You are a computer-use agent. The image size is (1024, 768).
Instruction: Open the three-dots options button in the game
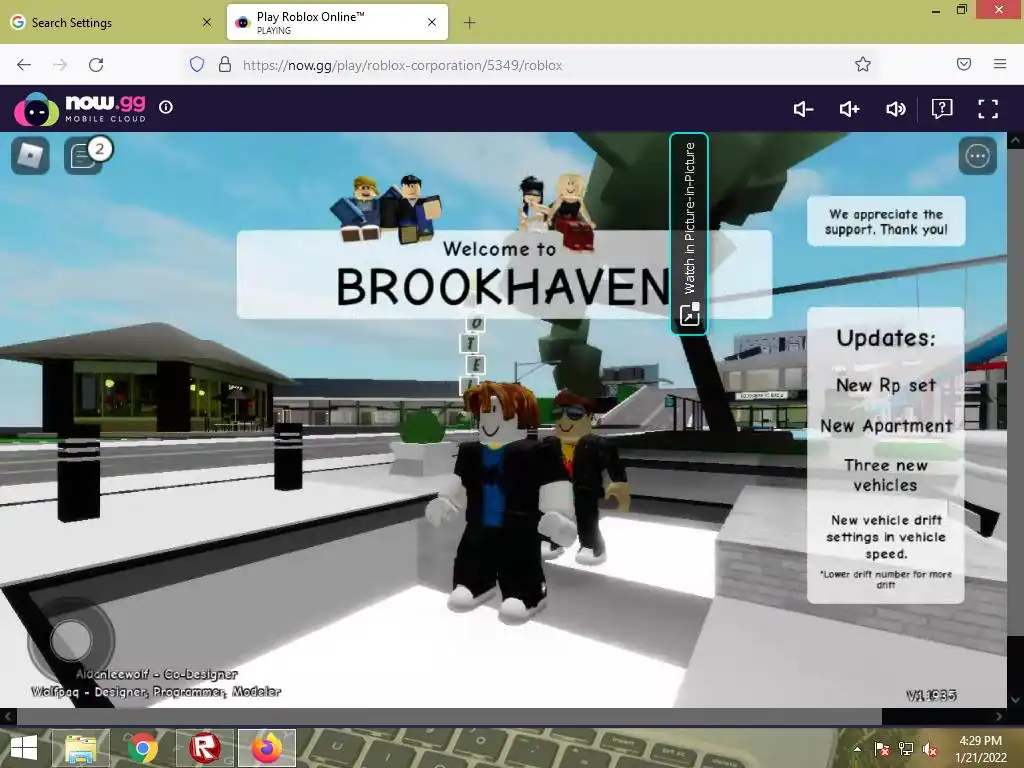[977, 156]
